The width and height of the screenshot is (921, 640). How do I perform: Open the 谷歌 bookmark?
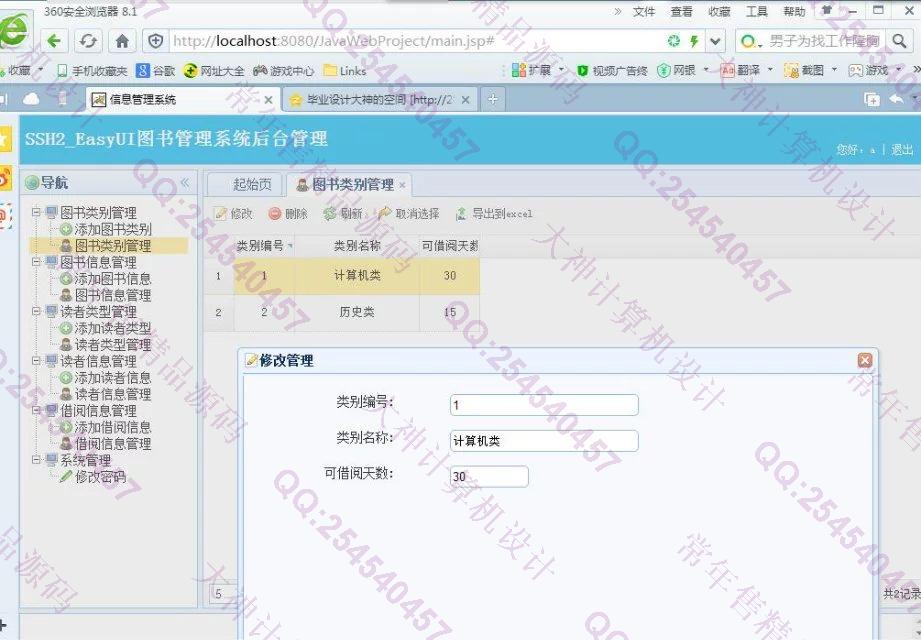click(156, 71)
